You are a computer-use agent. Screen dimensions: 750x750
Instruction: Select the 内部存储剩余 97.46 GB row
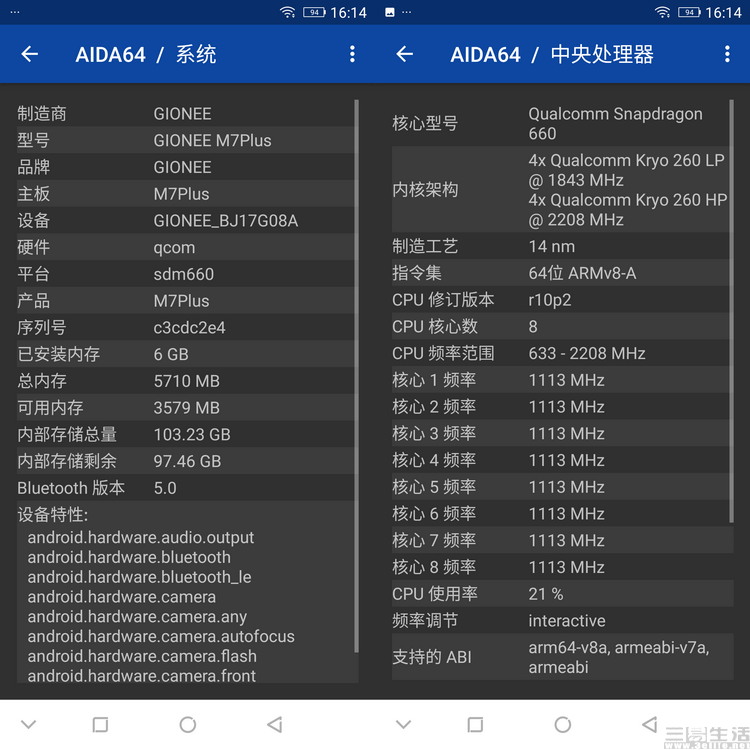(186, 462)
